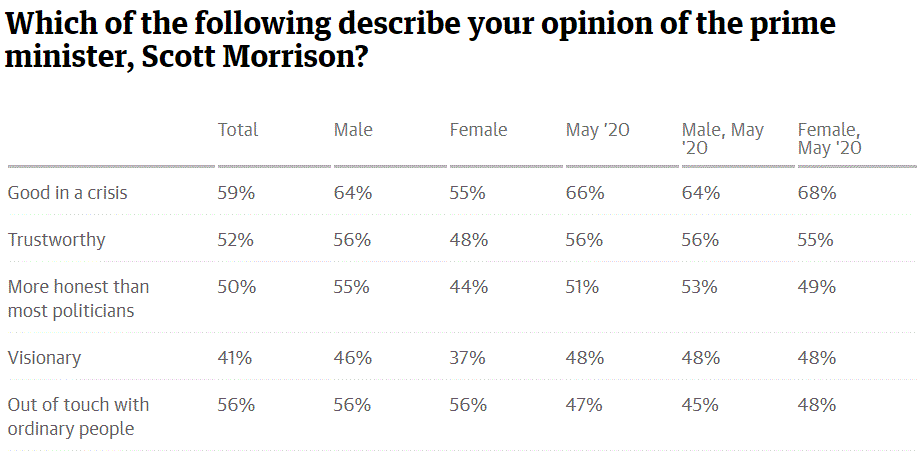Click the 68% value in the Good in a crisis row

click(817, 193)
